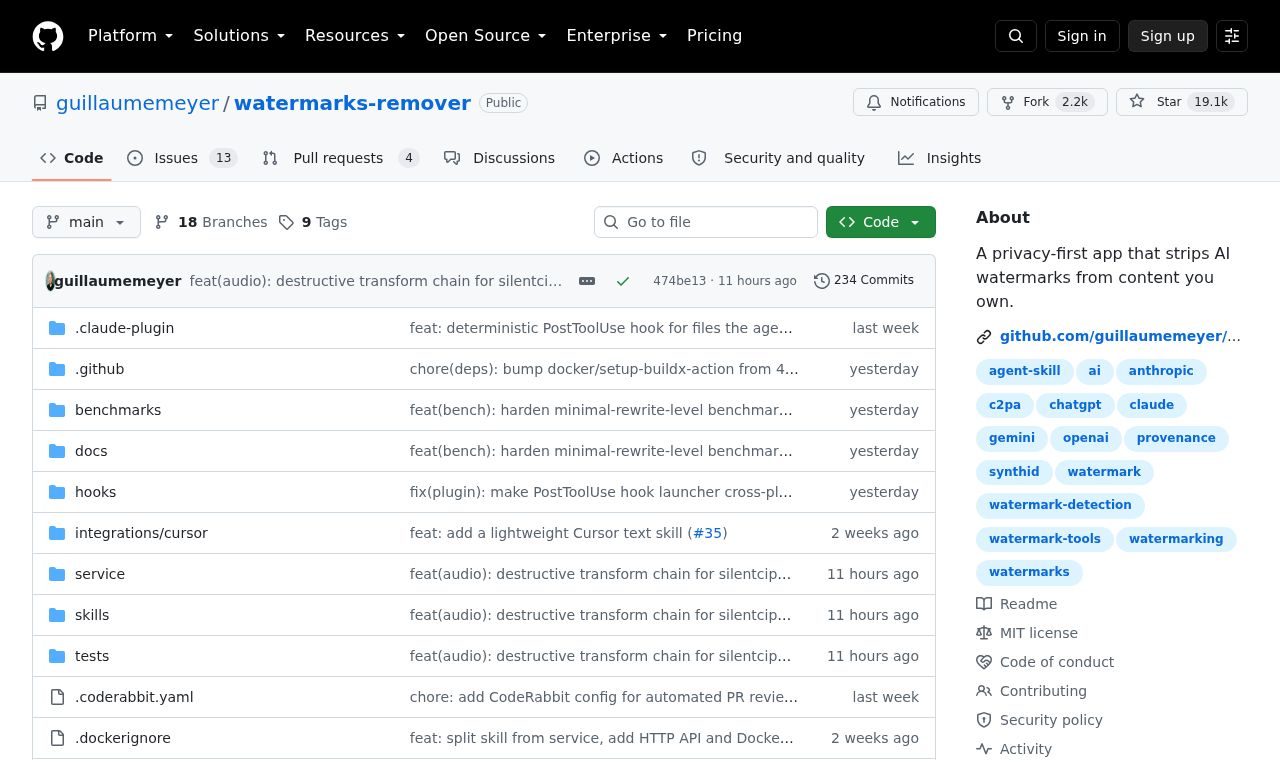Open the main branch selector dropdown
Image resolution: width=1280 pixels, height=760 pixels.
(x=86, y=222)
